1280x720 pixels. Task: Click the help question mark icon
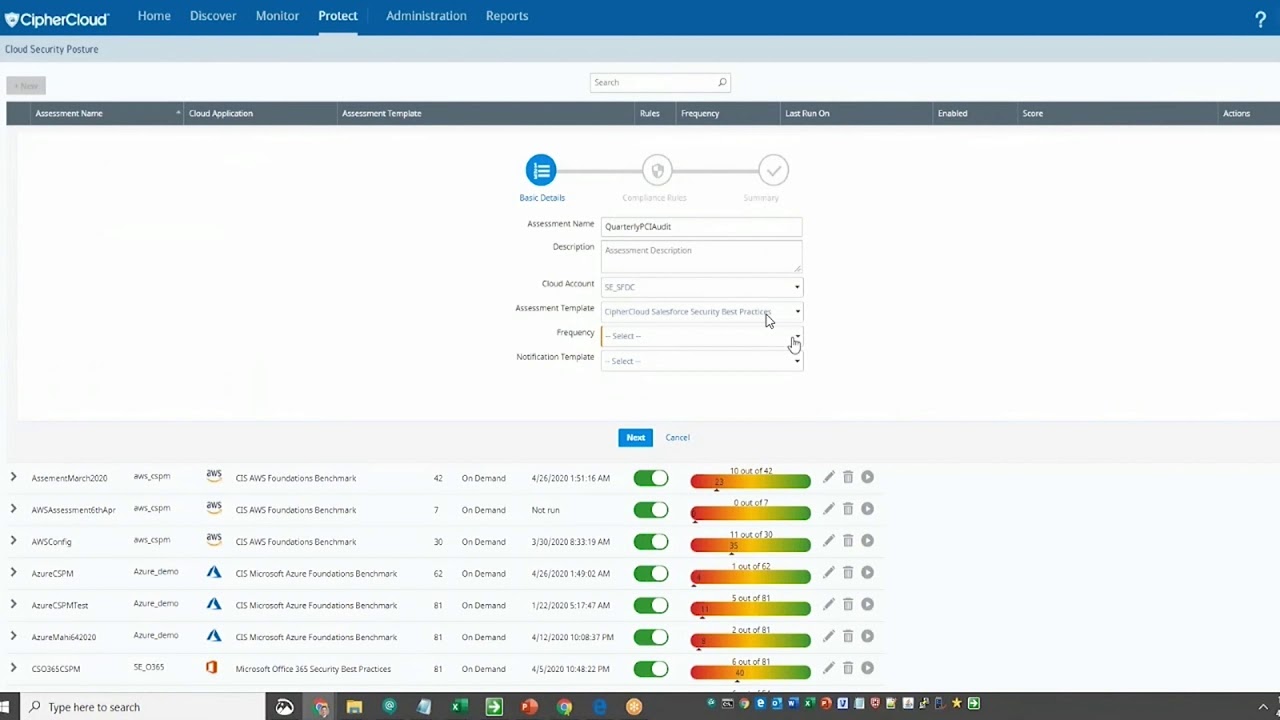(1260, 19)
